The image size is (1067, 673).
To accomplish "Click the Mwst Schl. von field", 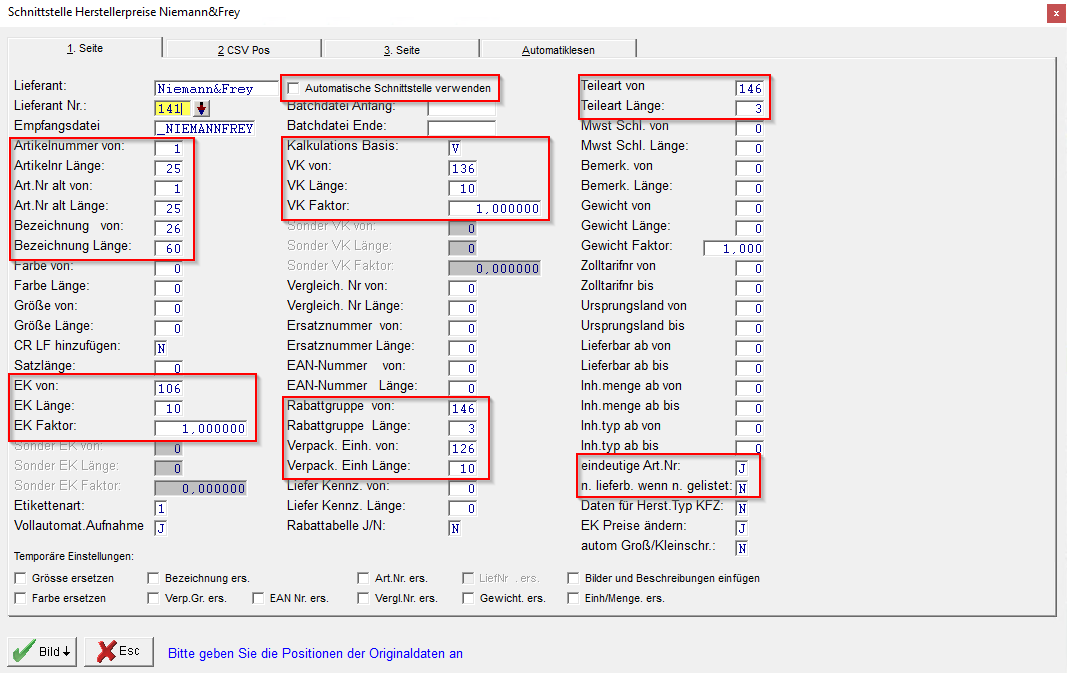I will 750,129.
